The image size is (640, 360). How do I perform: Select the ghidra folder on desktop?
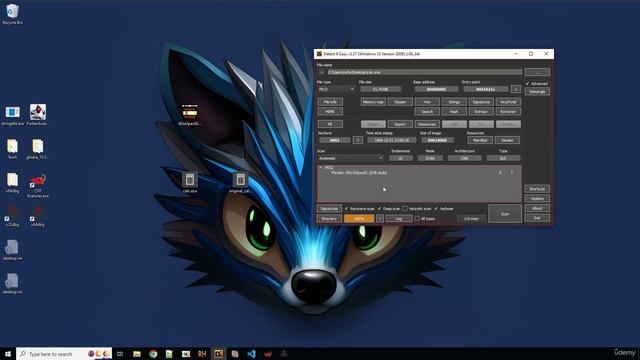point(38,149)
